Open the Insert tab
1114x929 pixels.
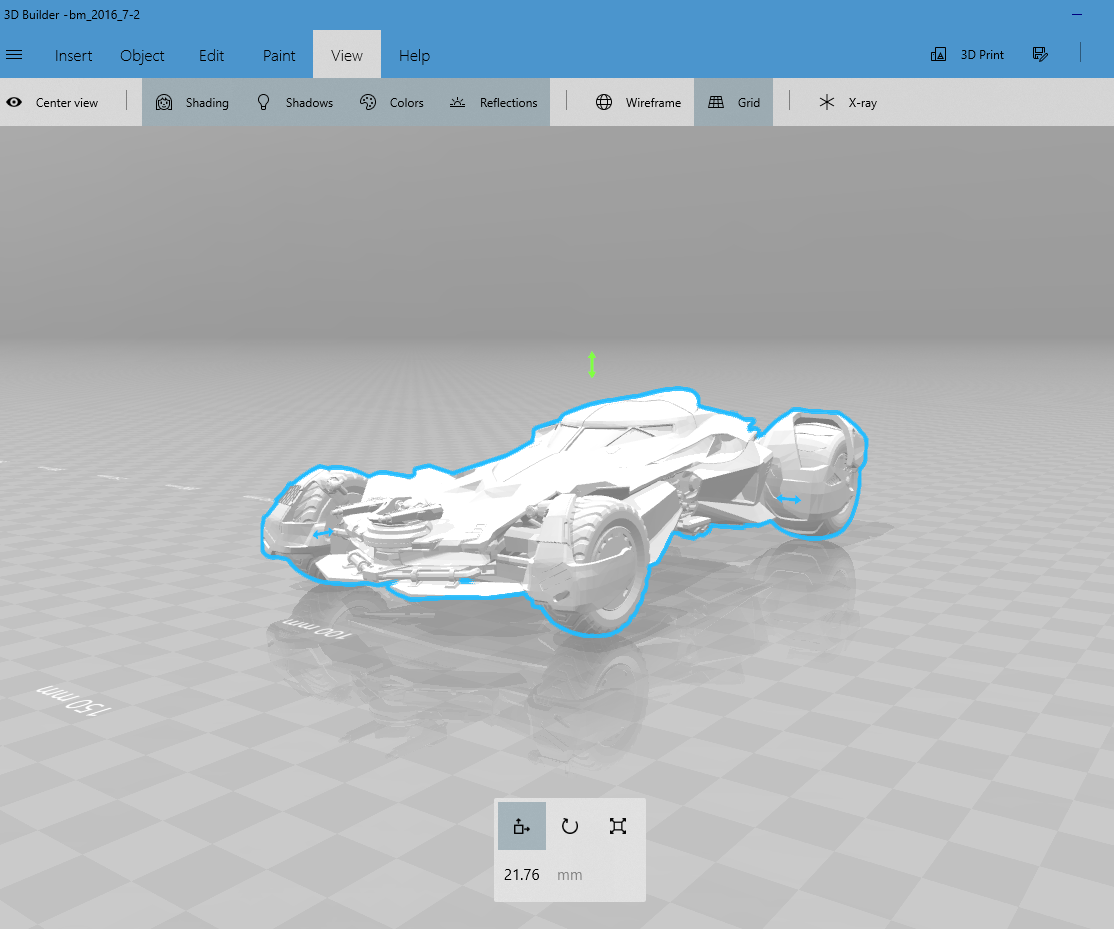(73, 55)
